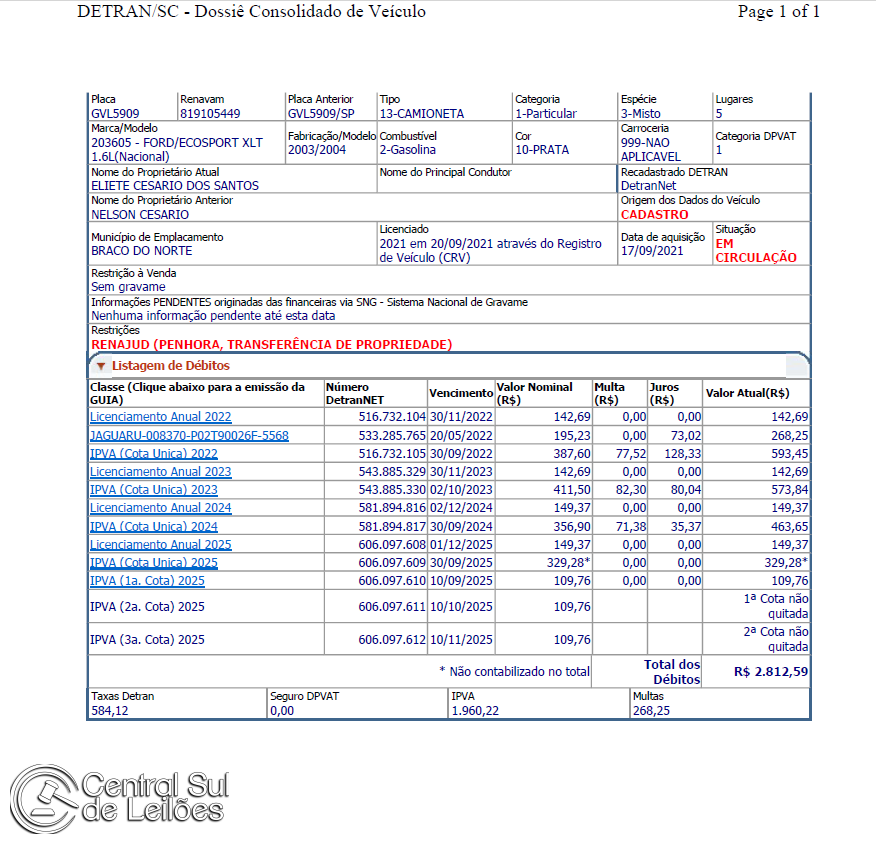
Task: Select Taxas Detran value 584,12
Action: pyautogui.click(x=110, y=711)
